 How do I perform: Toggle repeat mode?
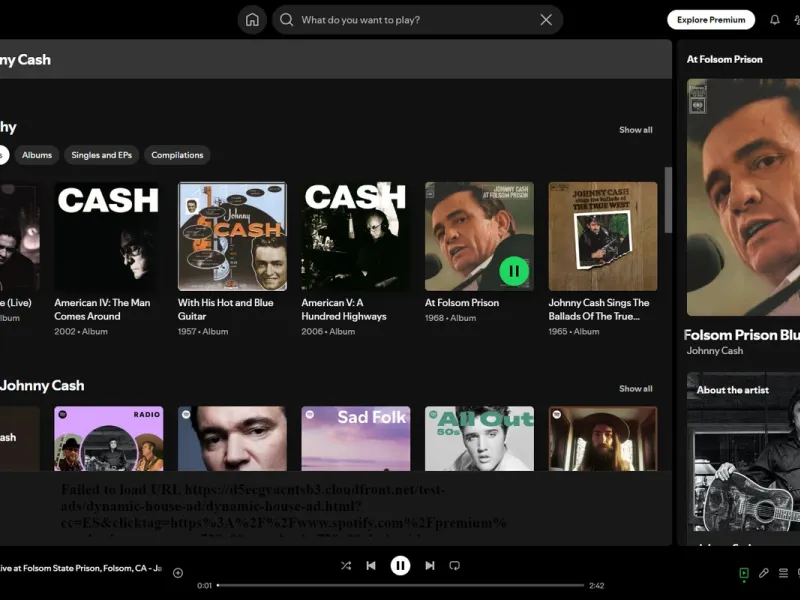click(x=455, y=565)
